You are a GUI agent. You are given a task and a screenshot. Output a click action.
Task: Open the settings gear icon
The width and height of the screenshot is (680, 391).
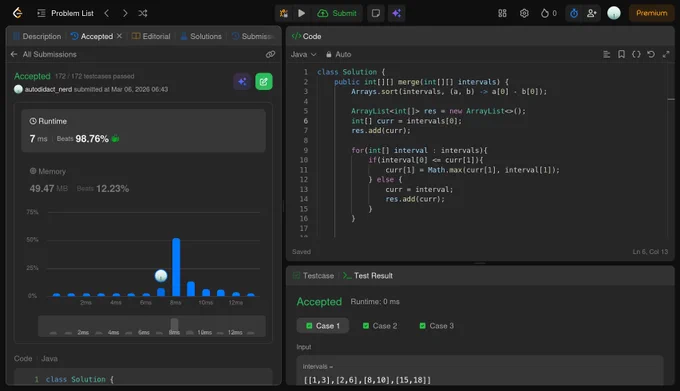coord(524,13)
